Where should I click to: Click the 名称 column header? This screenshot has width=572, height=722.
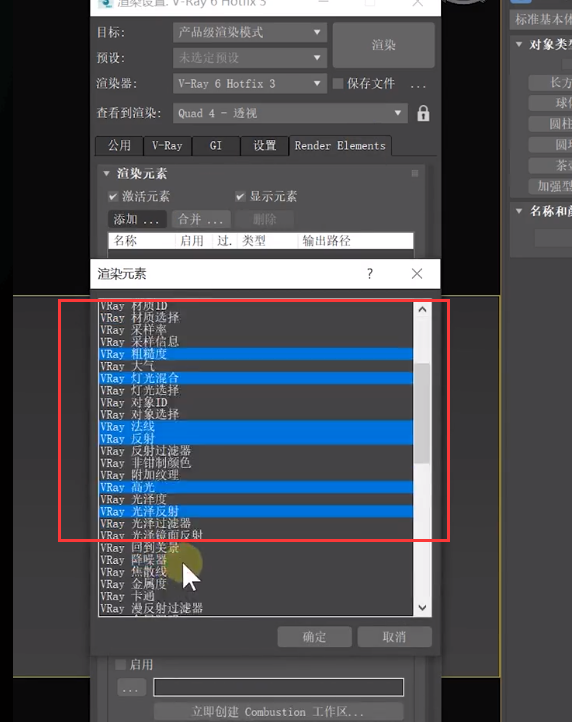point(141,241)
